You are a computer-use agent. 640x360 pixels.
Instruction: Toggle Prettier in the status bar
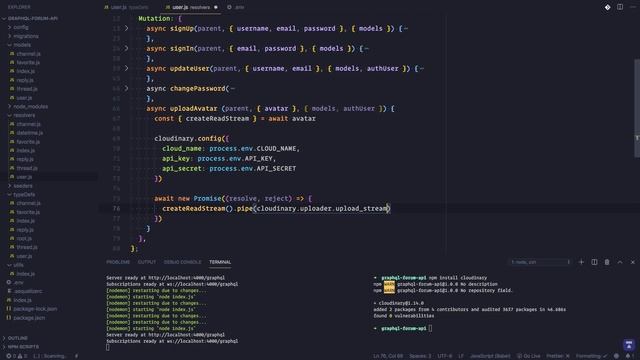[x=558, y=356]
